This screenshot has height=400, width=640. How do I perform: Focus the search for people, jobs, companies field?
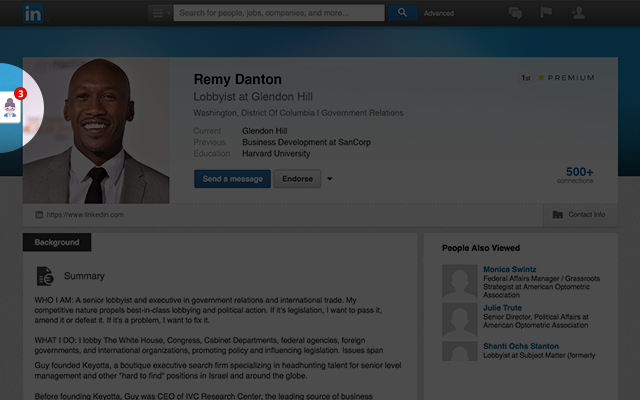[x=279, y=13]
